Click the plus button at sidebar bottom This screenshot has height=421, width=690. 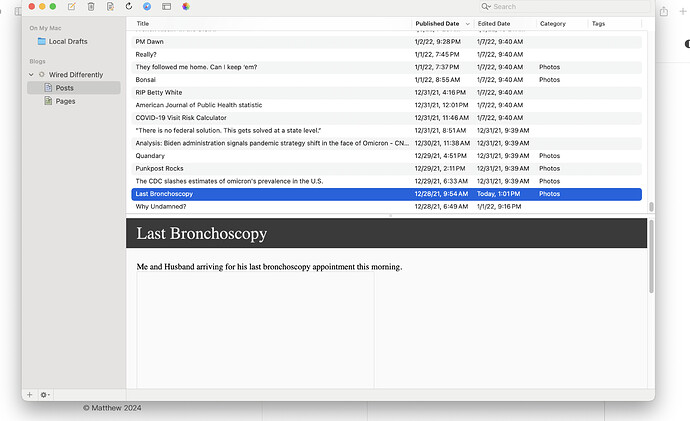[30, 395]
